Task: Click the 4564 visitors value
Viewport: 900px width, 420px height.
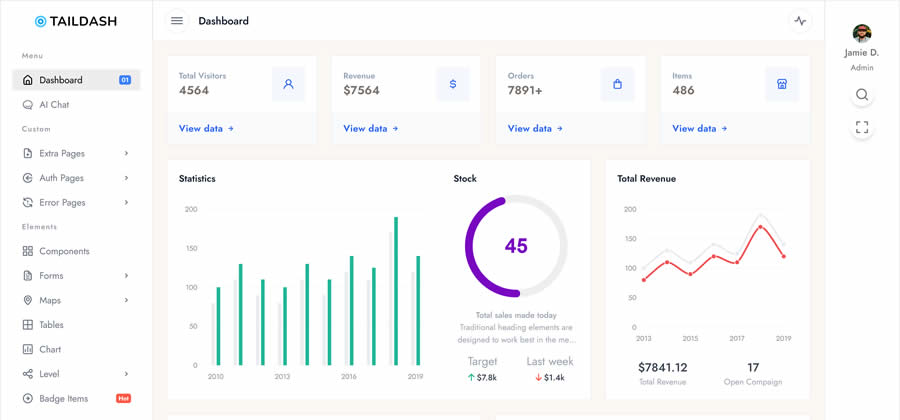Action: point(193,91)
